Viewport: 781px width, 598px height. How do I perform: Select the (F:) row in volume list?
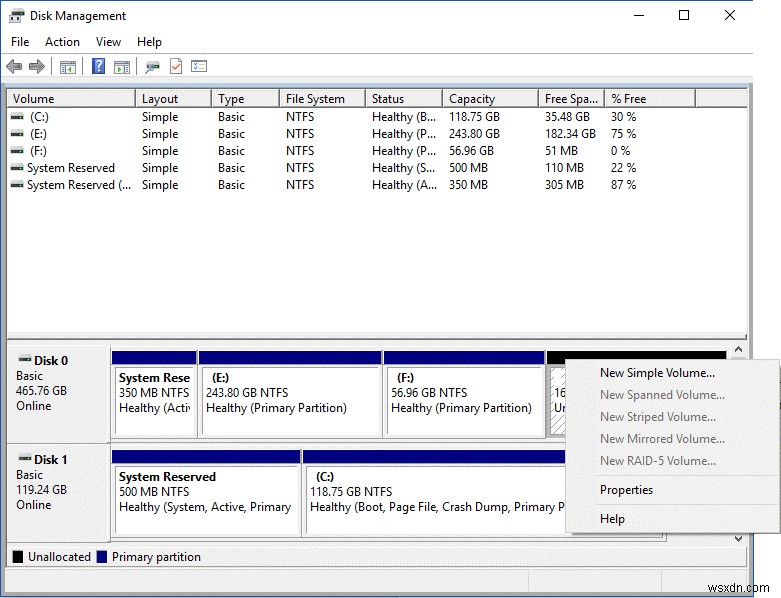coord(377,151)
